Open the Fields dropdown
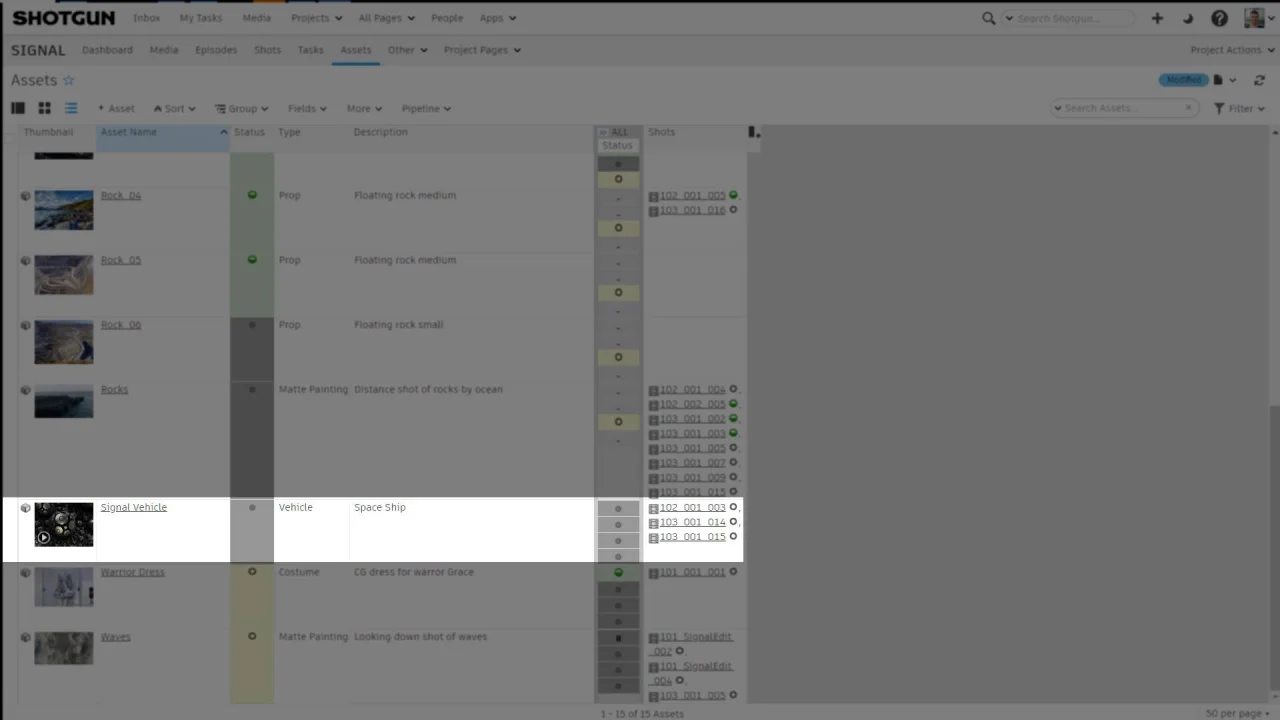Screen dimensions: 1280x720 [307, 108]
